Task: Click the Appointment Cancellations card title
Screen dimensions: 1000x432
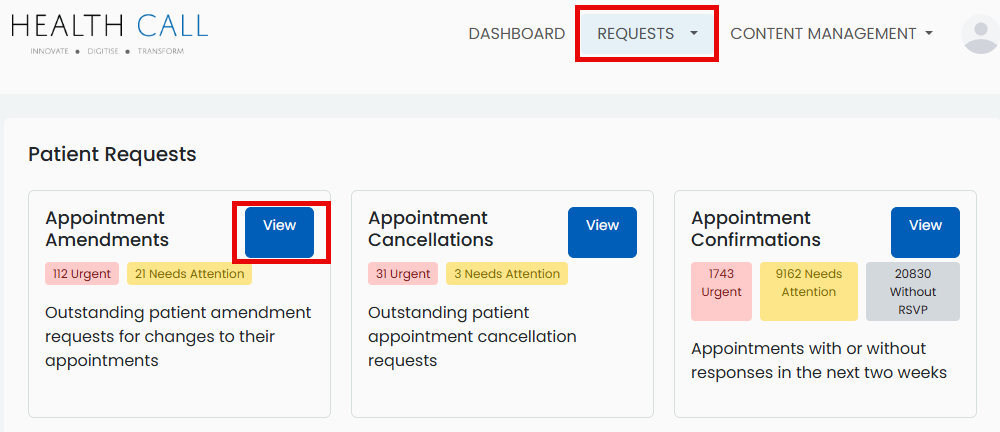Action: [430, 229]
